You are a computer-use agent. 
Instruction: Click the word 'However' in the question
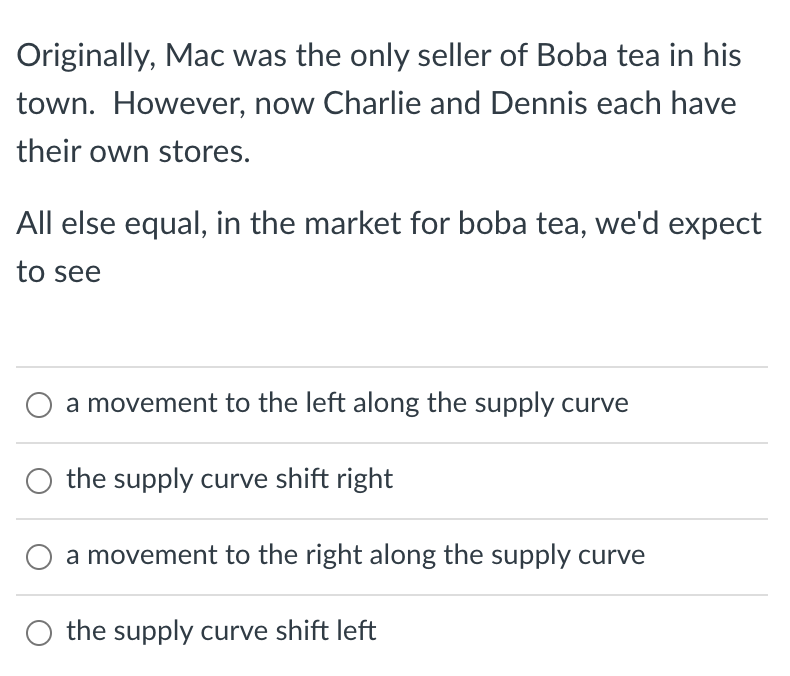coord(179,105)
